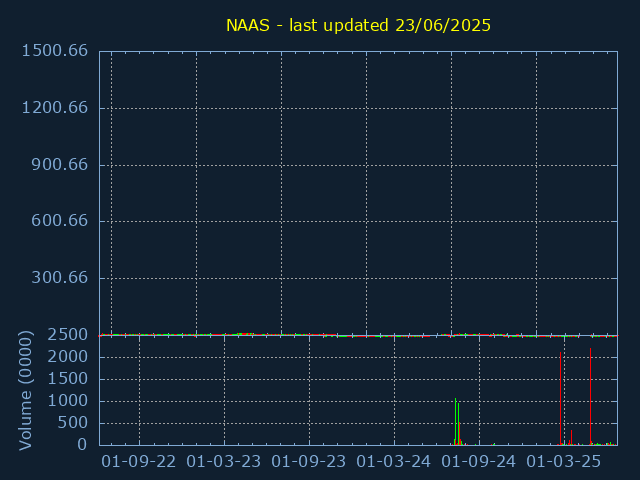Click the 300.66 price axis label

(60, 278)
